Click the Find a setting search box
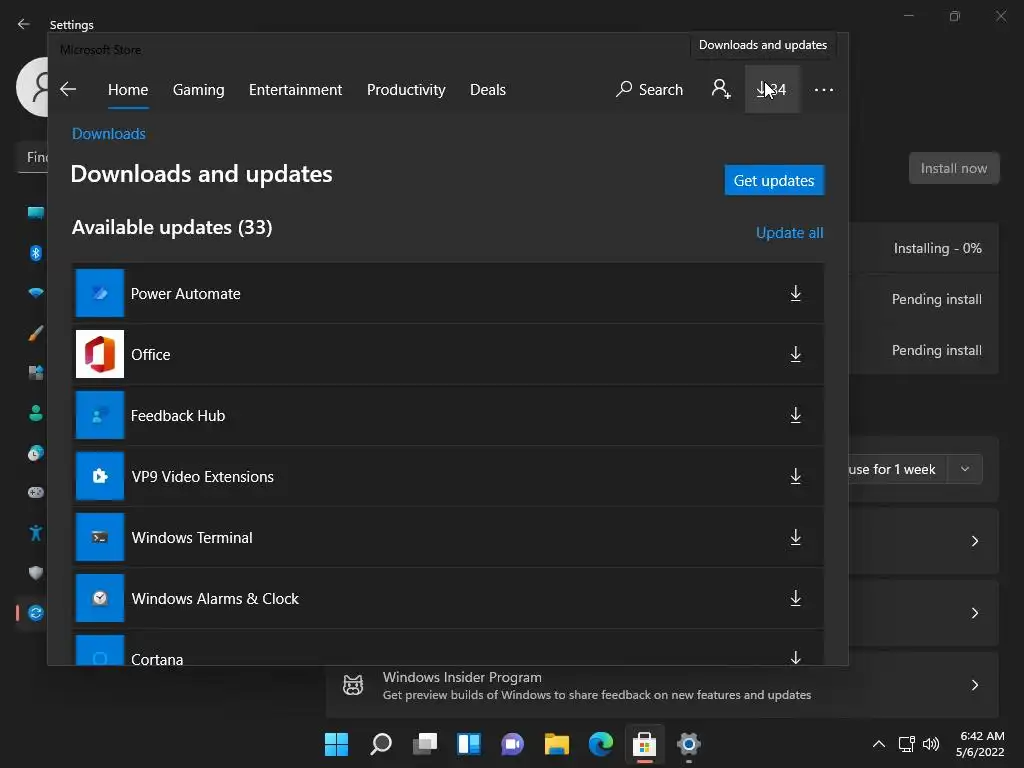Image resolution: width=1024 pixels, height=768 pixels. [33, 157]
